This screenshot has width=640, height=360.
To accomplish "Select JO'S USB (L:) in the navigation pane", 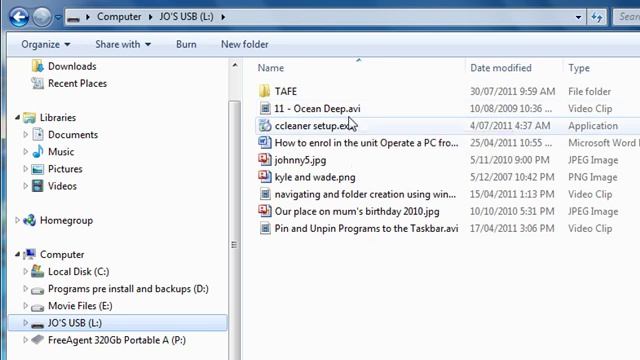I will 117,323.
